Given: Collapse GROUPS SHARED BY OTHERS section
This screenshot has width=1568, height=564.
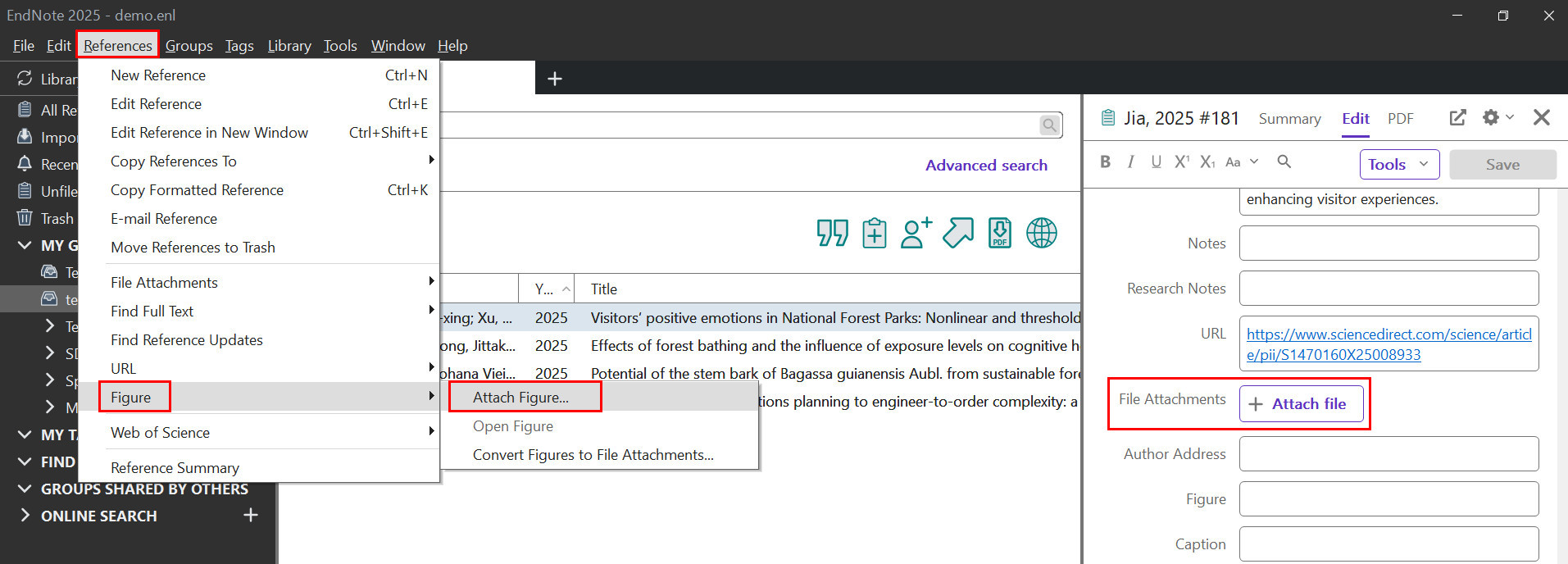Looking at the screenshot, I should click(x=25, y=489).
